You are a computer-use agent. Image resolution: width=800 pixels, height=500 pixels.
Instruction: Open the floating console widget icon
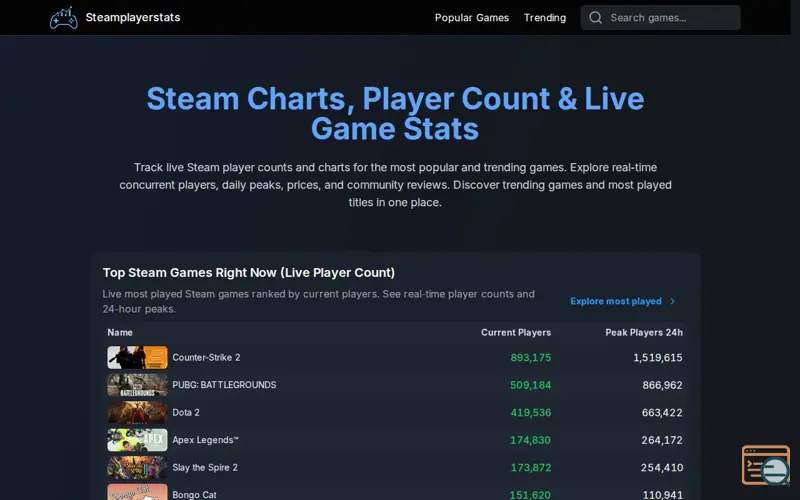click(766, 465)
